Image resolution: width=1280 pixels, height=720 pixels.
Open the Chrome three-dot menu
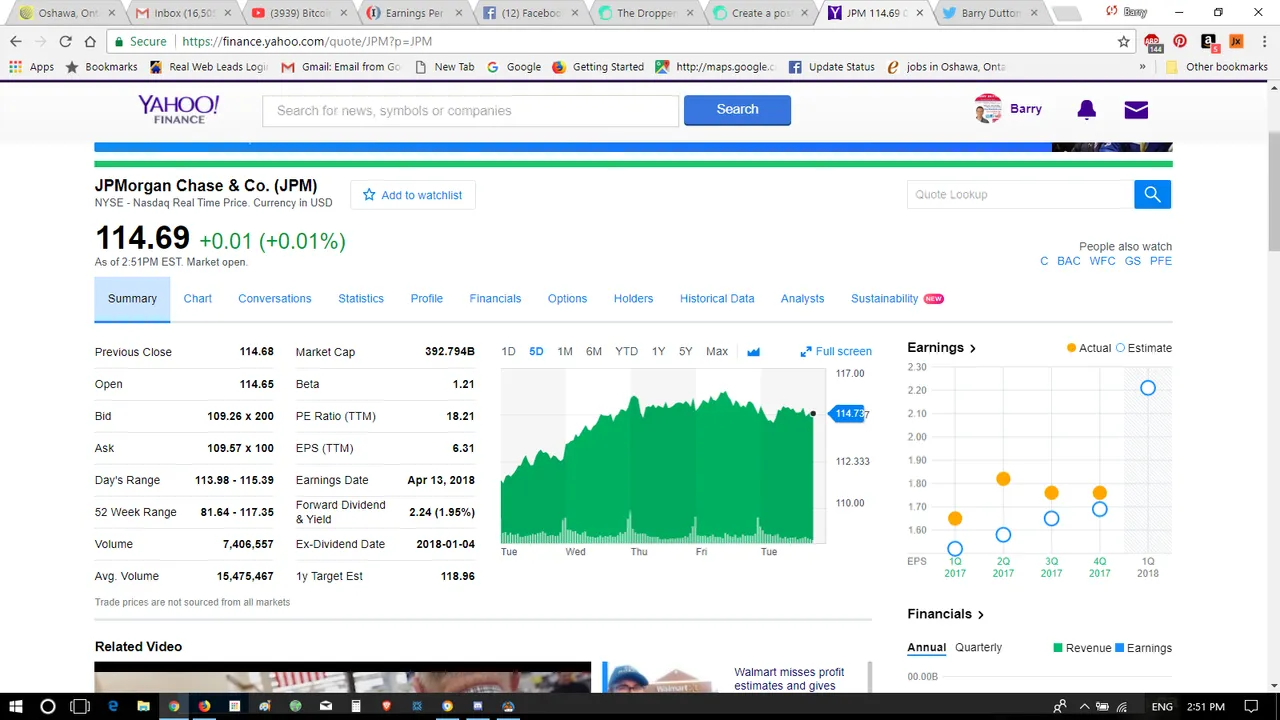tap(1263, 41)
